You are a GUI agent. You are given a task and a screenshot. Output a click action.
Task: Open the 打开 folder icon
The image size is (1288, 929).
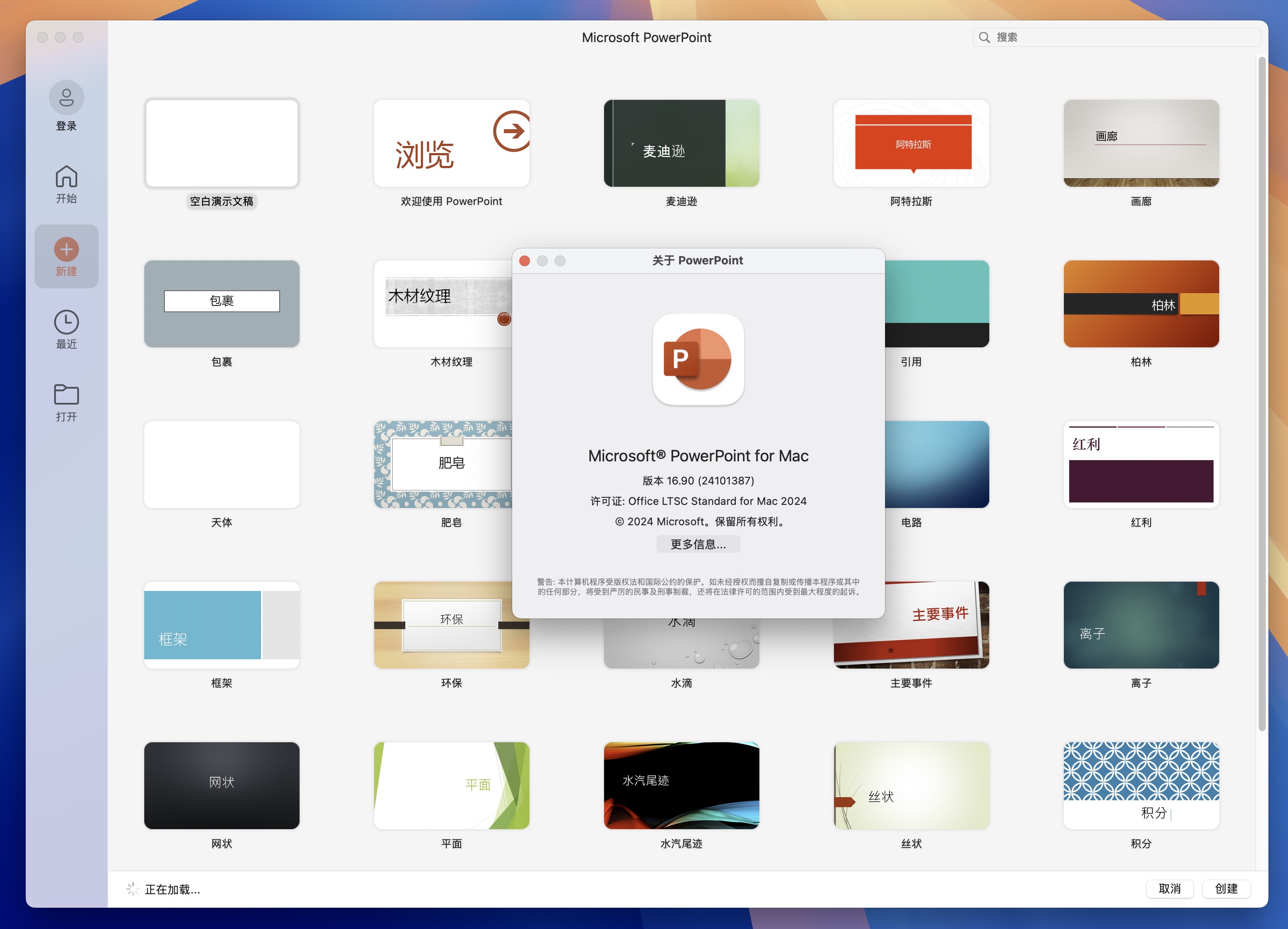pos(67,394)
